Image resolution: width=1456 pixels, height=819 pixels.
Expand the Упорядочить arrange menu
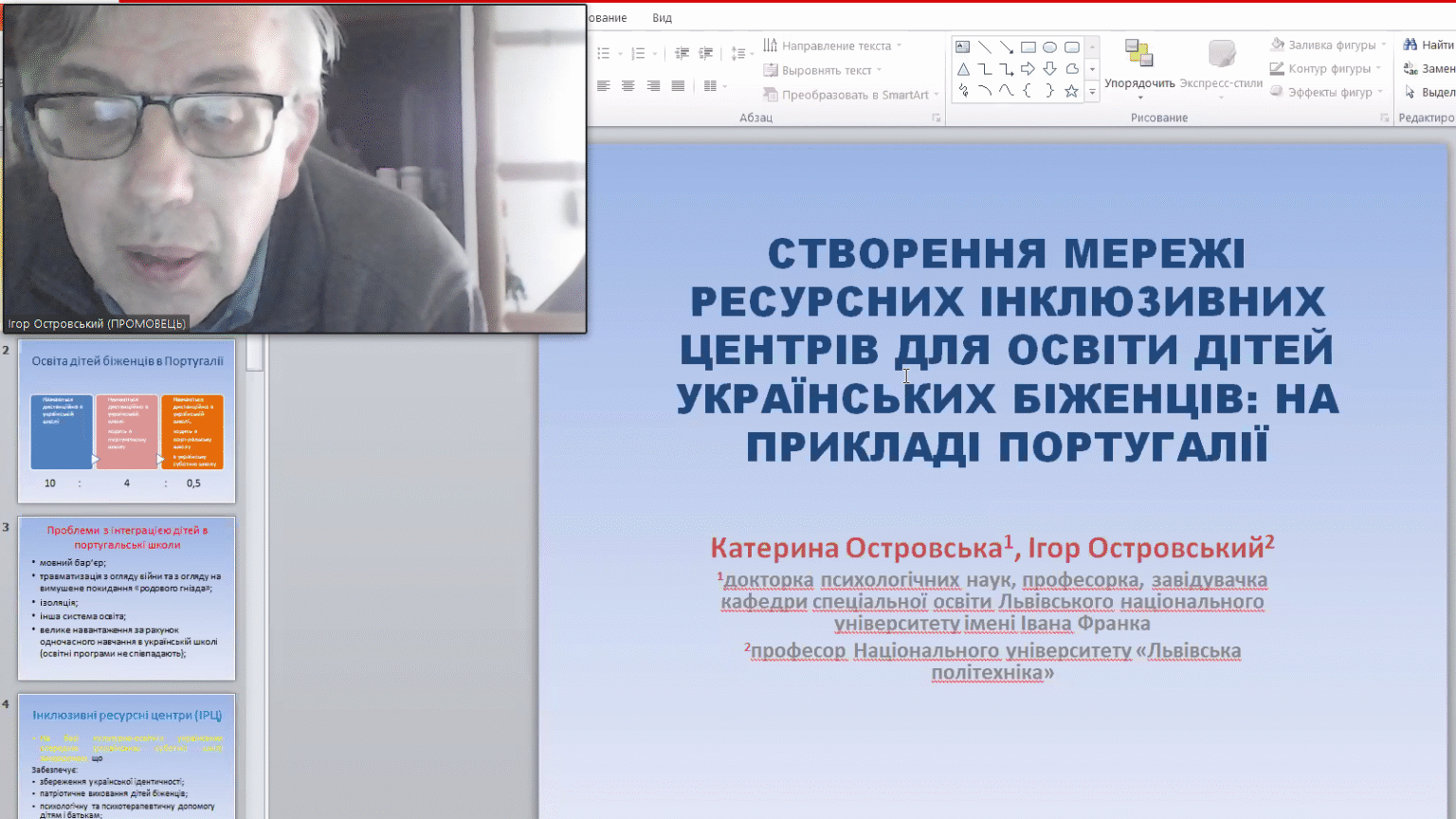tap(1139, 66)
